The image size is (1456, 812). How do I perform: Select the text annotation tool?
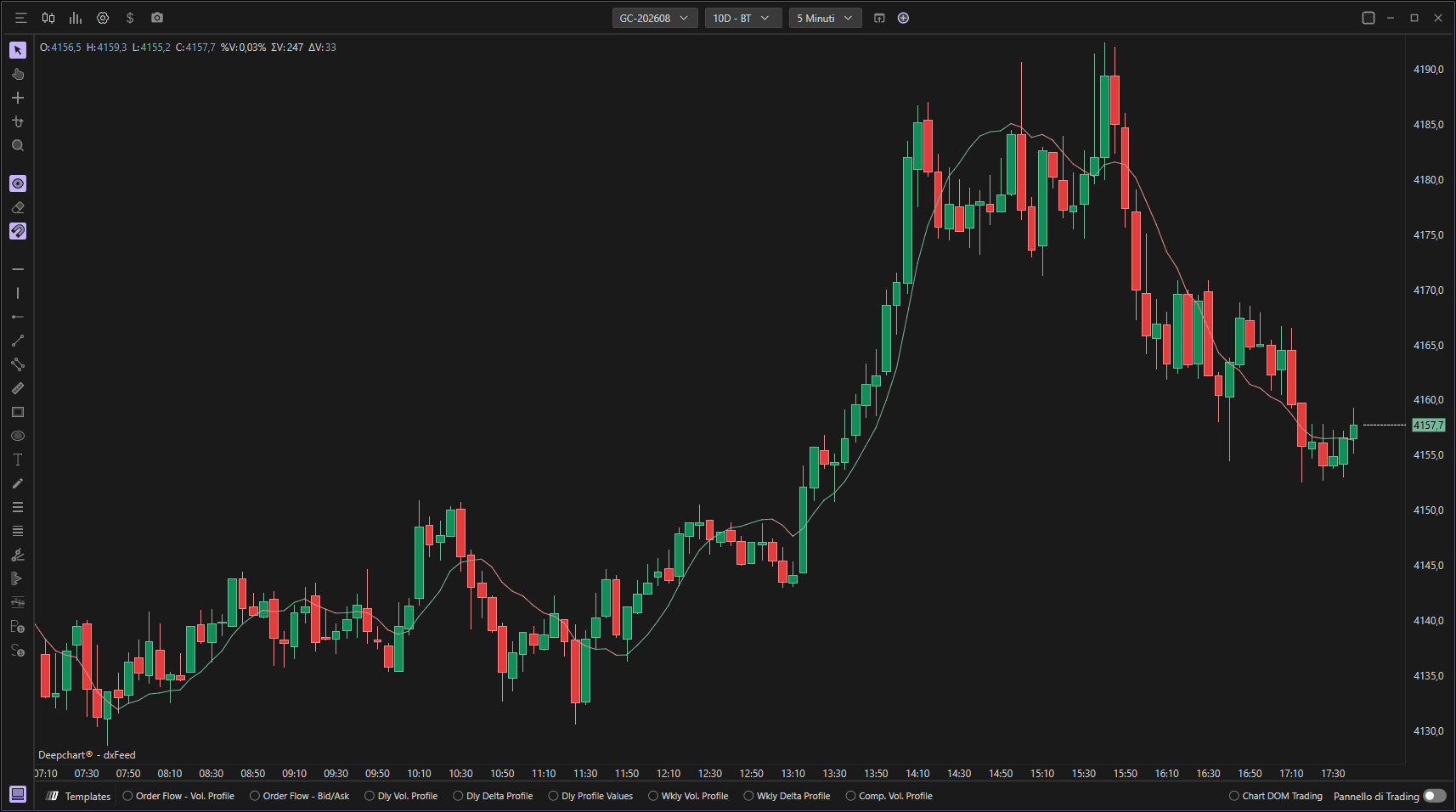click(18, 460)
